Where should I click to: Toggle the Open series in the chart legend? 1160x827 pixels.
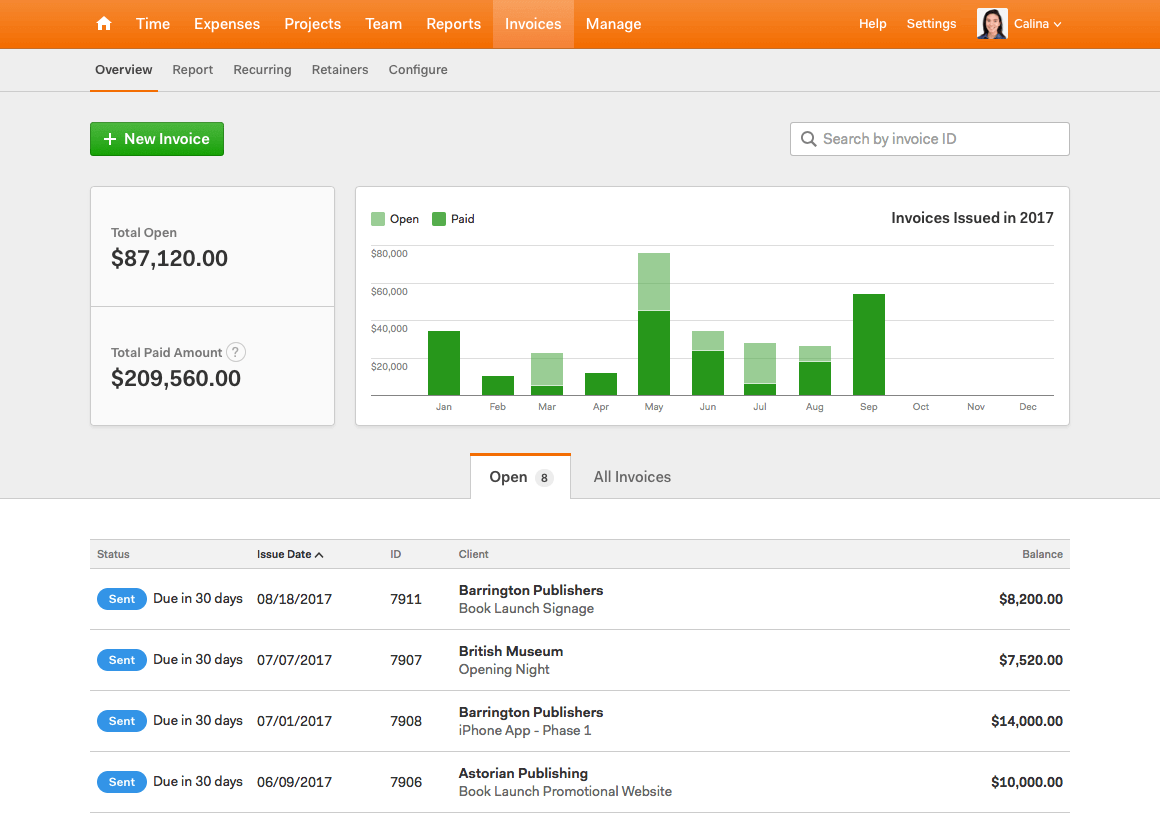(394, 218)
